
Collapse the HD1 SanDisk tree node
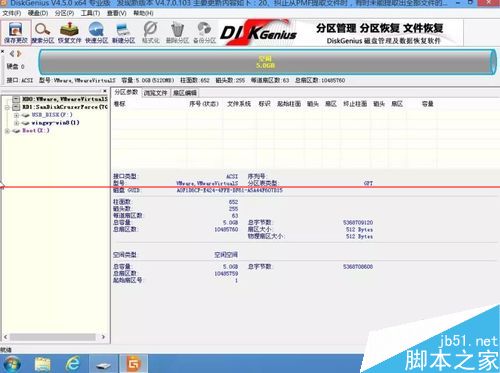(7, 107)
